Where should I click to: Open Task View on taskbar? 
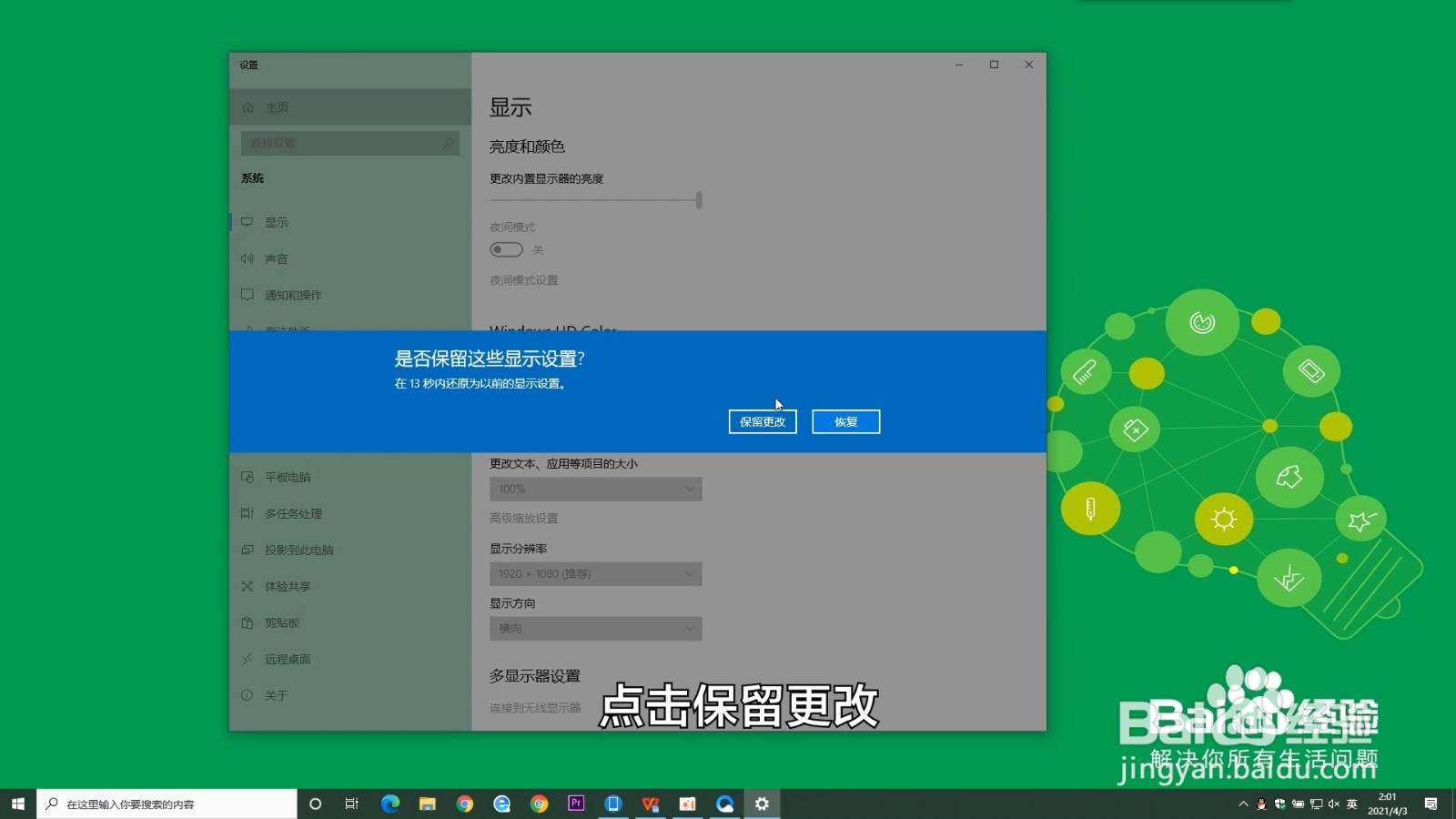click(x=351, y=804)
